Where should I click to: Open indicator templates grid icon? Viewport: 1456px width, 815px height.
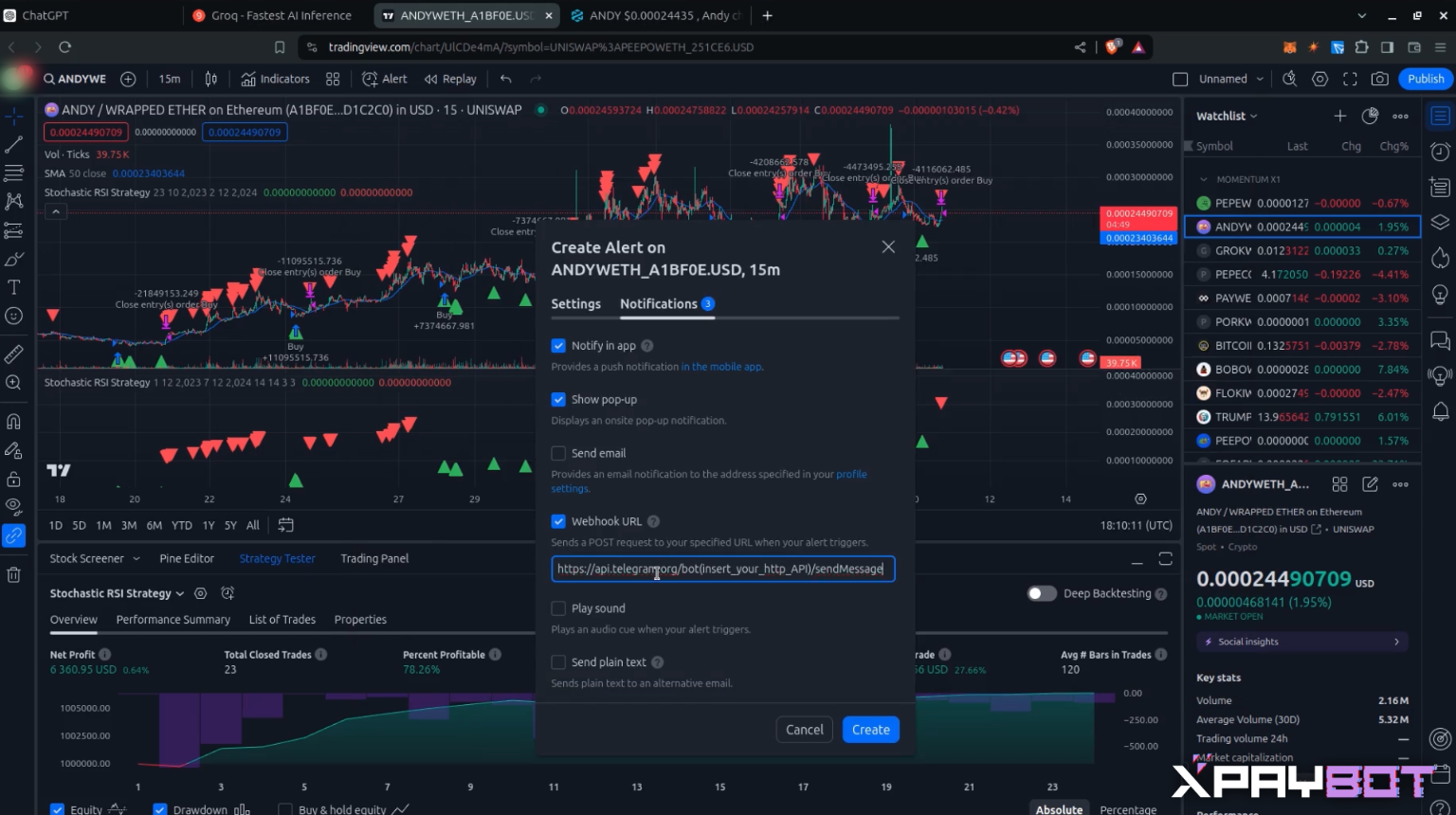point(333,79)
